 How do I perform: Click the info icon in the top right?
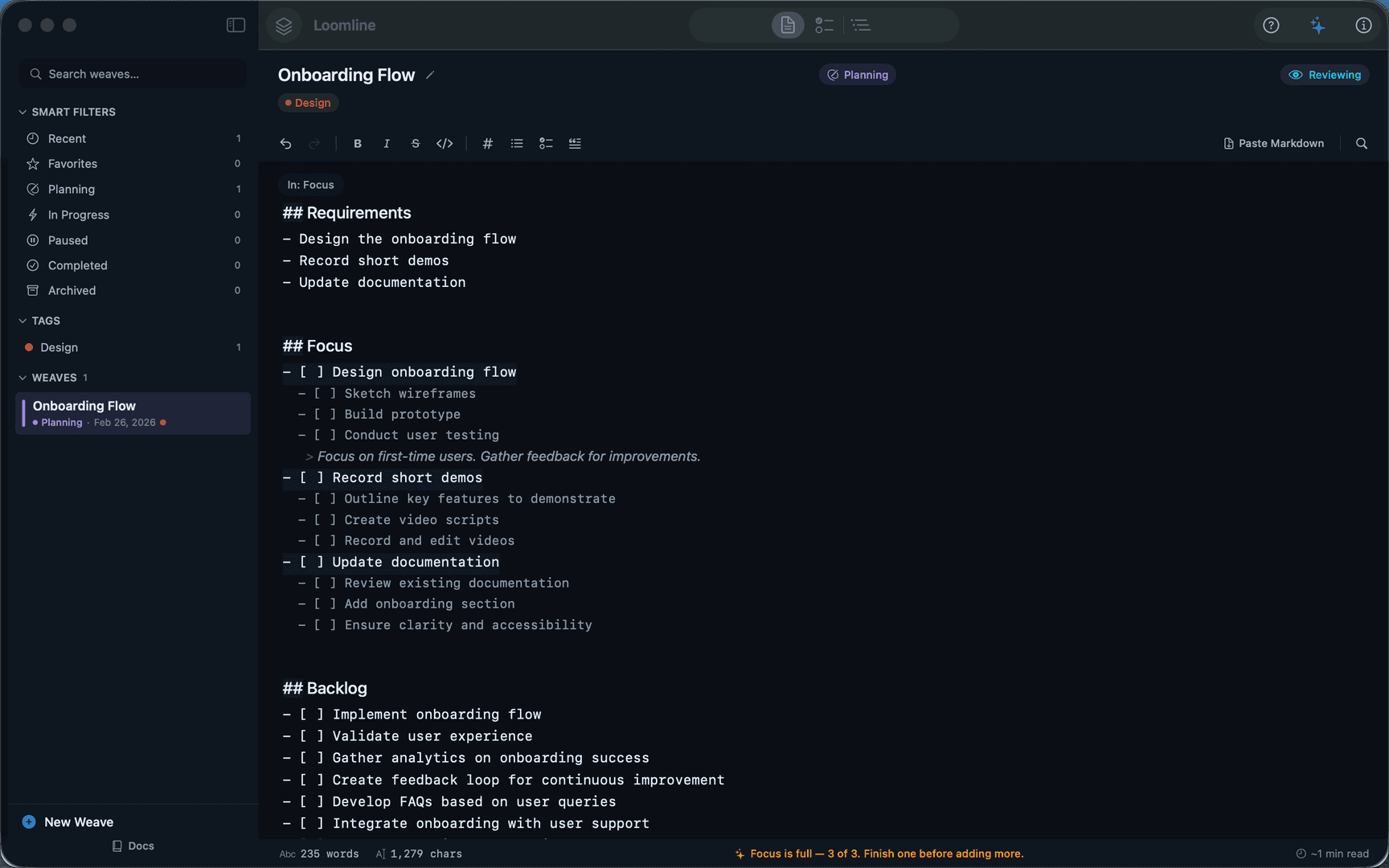point(1363,25)
